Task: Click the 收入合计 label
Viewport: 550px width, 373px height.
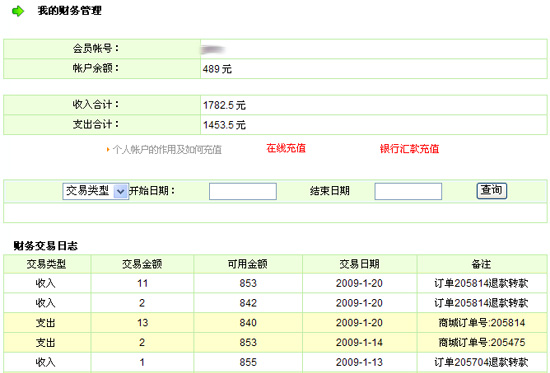Action: (96, 104)
